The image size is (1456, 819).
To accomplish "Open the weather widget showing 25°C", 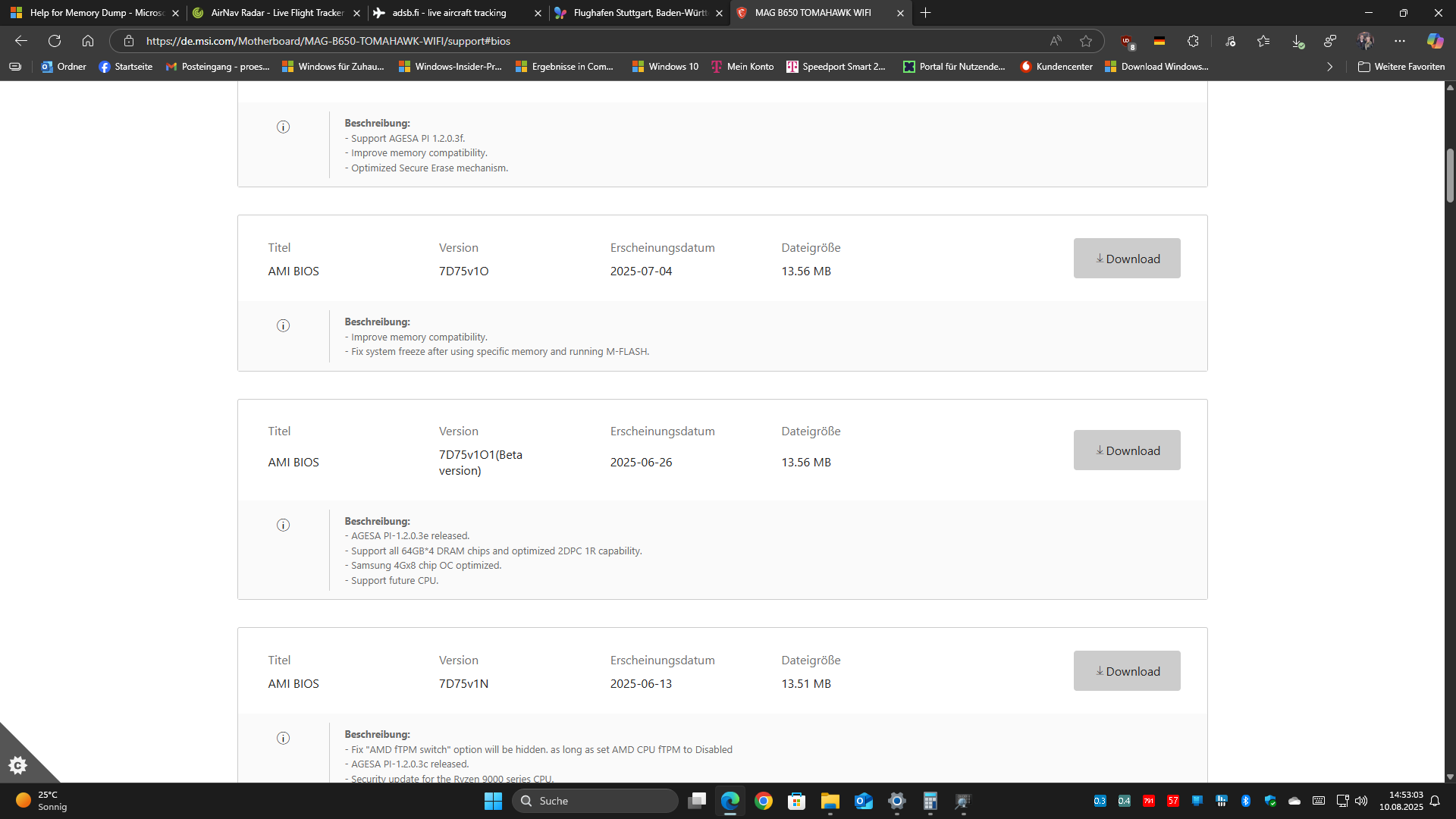I will click(42, 801).
